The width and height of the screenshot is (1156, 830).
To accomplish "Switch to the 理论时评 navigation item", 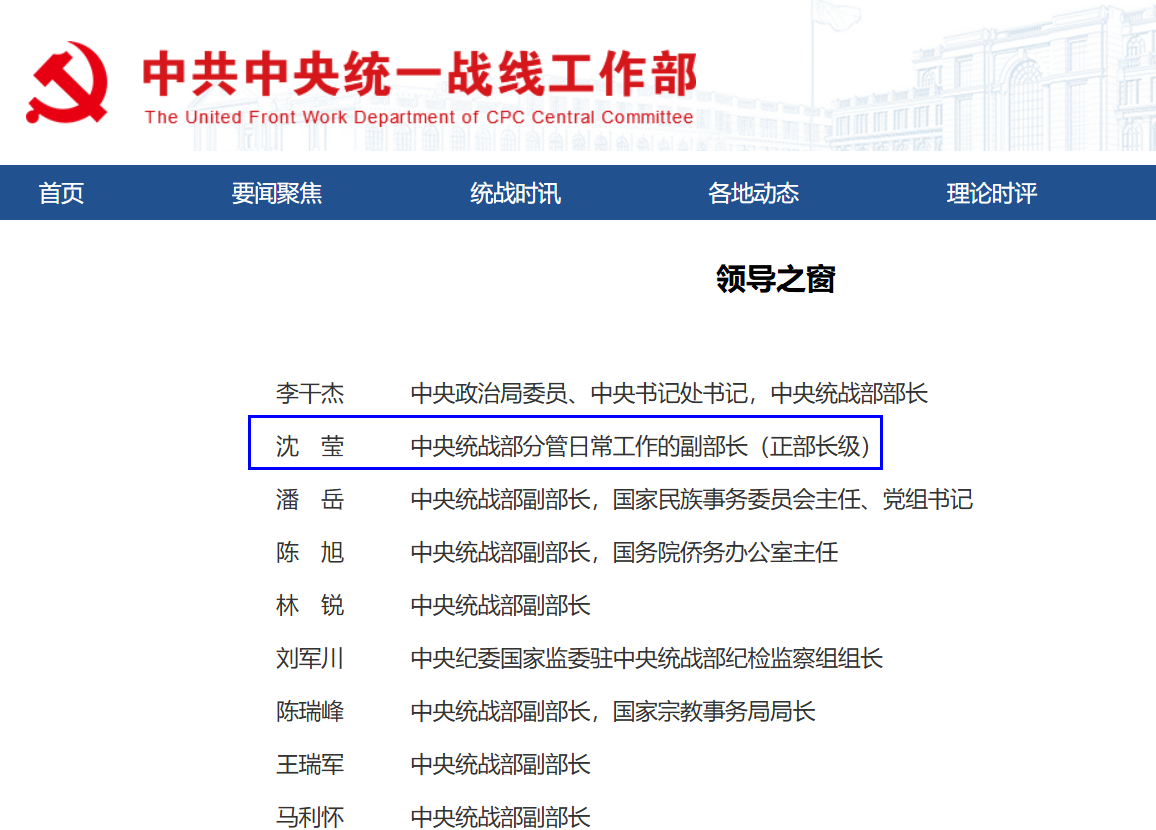I will click(992, 193).
